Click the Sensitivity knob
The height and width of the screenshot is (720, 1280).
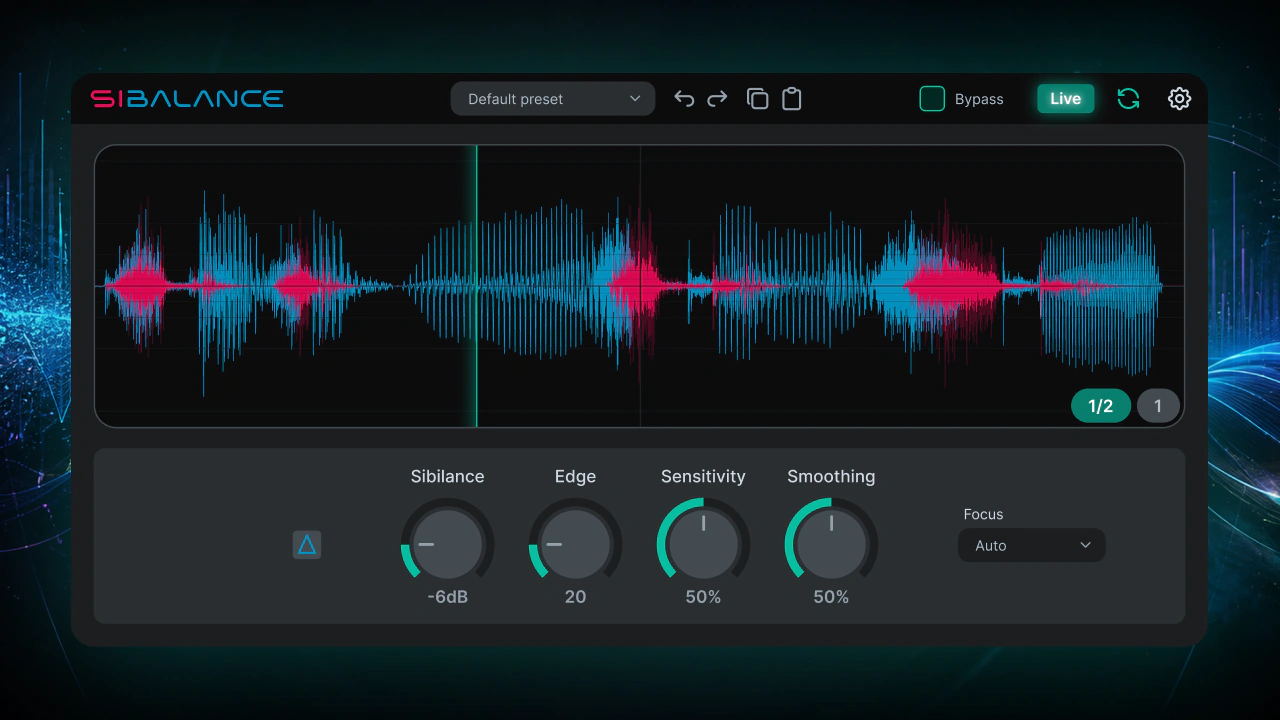(703, 545)
